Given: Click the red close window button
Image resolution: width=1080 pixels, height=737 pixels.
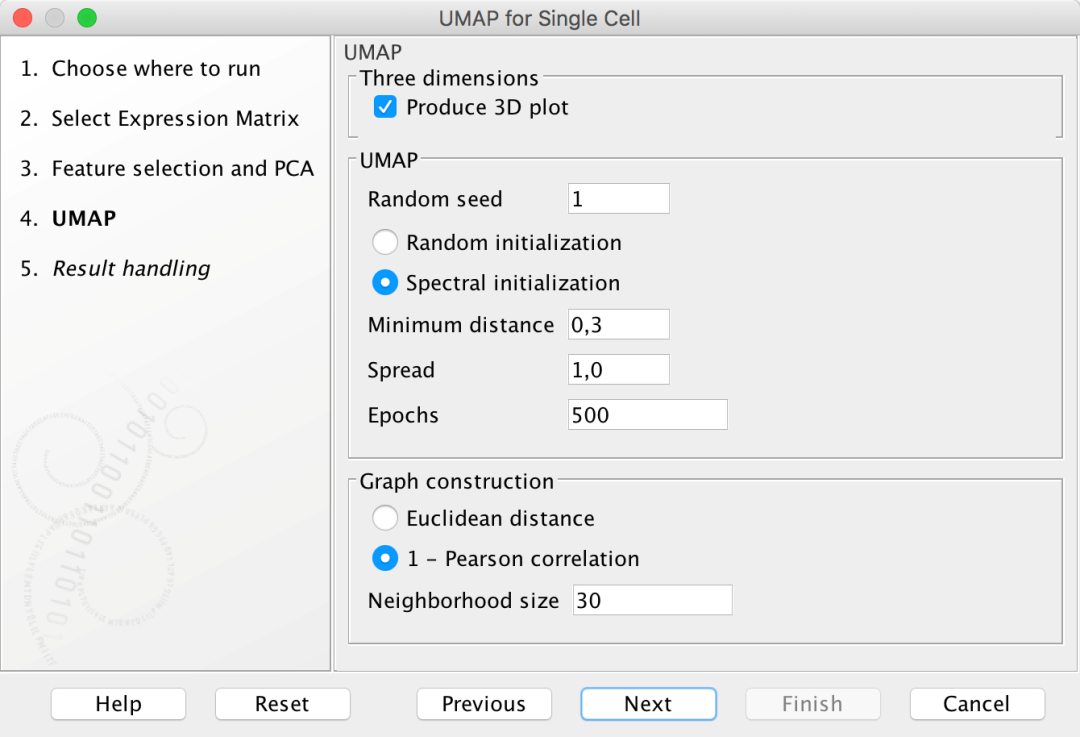Looking at the screenshot, I should [23, 18].
